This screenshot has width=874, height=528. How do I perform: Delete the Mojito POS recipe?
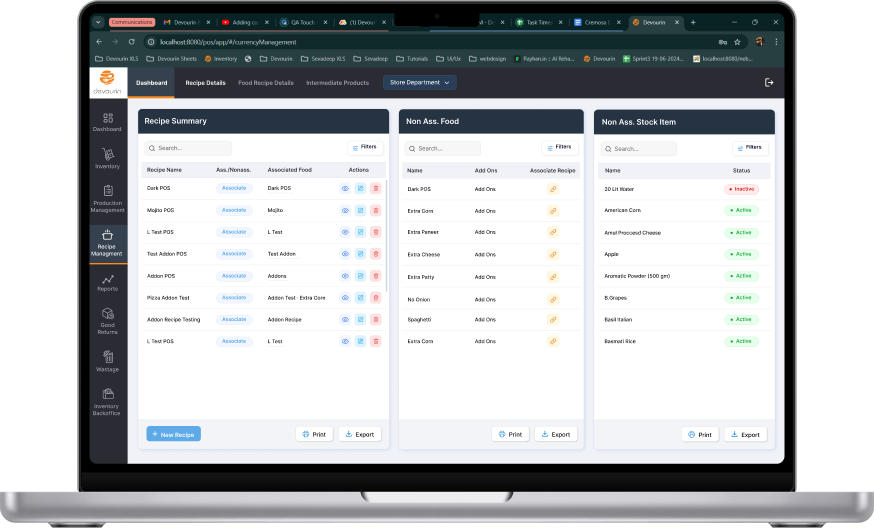[x=376, y=210]
